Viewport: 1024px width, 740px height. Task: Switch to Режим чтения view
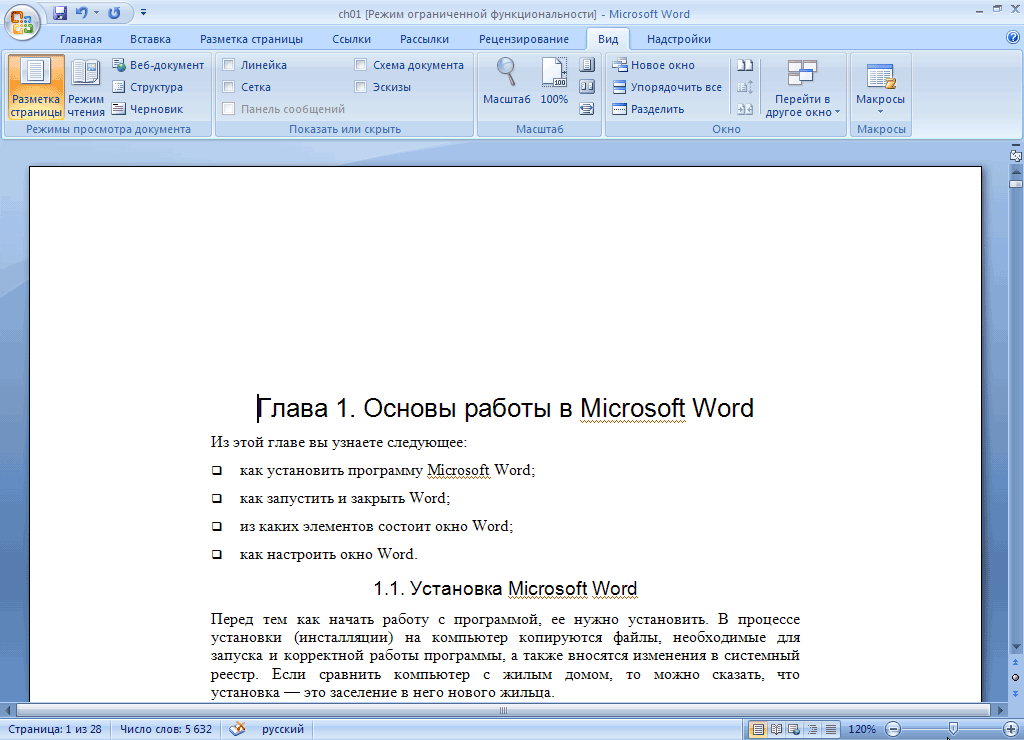pos(86,87)
